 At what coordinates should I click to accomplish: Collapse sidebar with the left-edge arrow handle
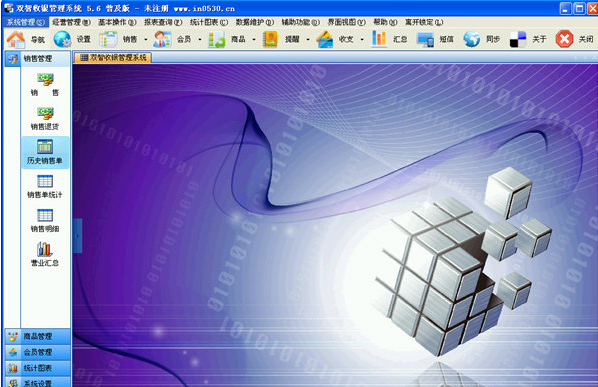tap(77, 236)
